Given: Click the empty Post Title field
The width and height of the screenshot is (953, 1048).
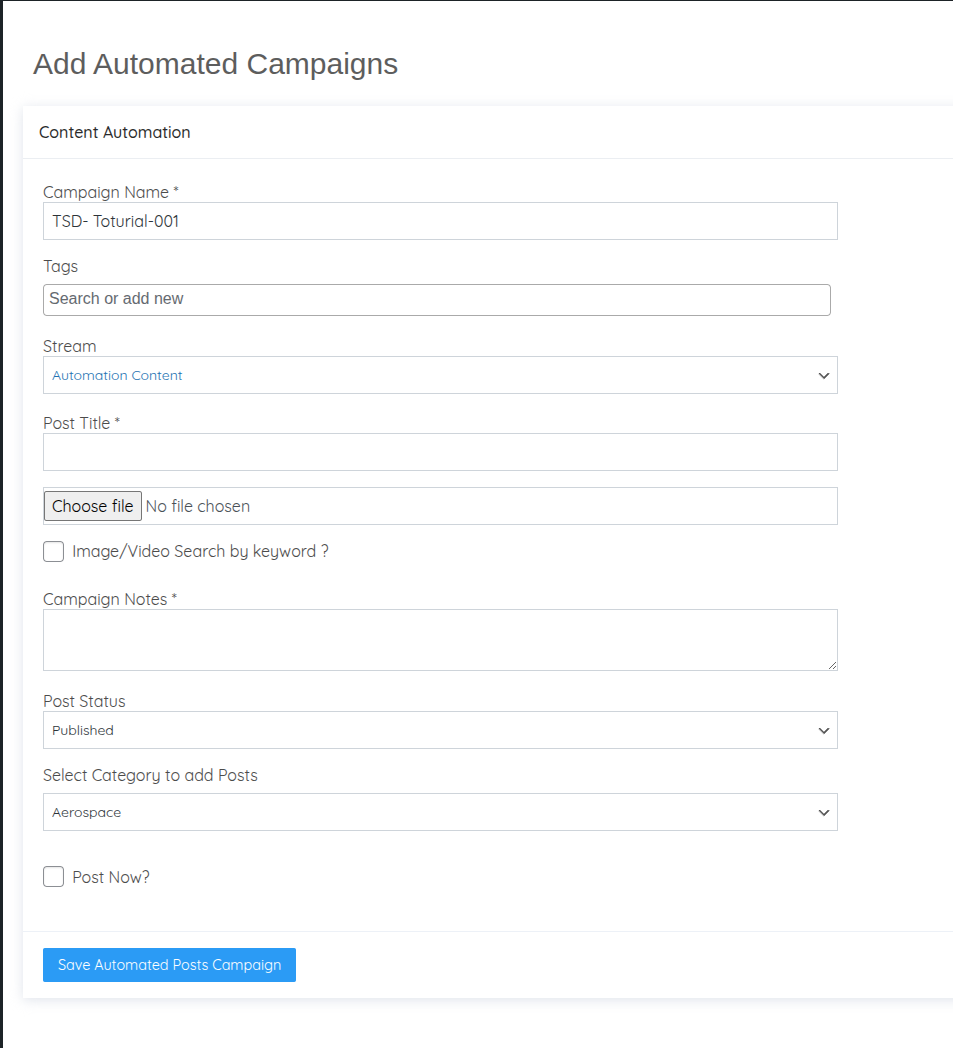Looking at the screenshot, I should pyautogui.click(x=440, y=452).
